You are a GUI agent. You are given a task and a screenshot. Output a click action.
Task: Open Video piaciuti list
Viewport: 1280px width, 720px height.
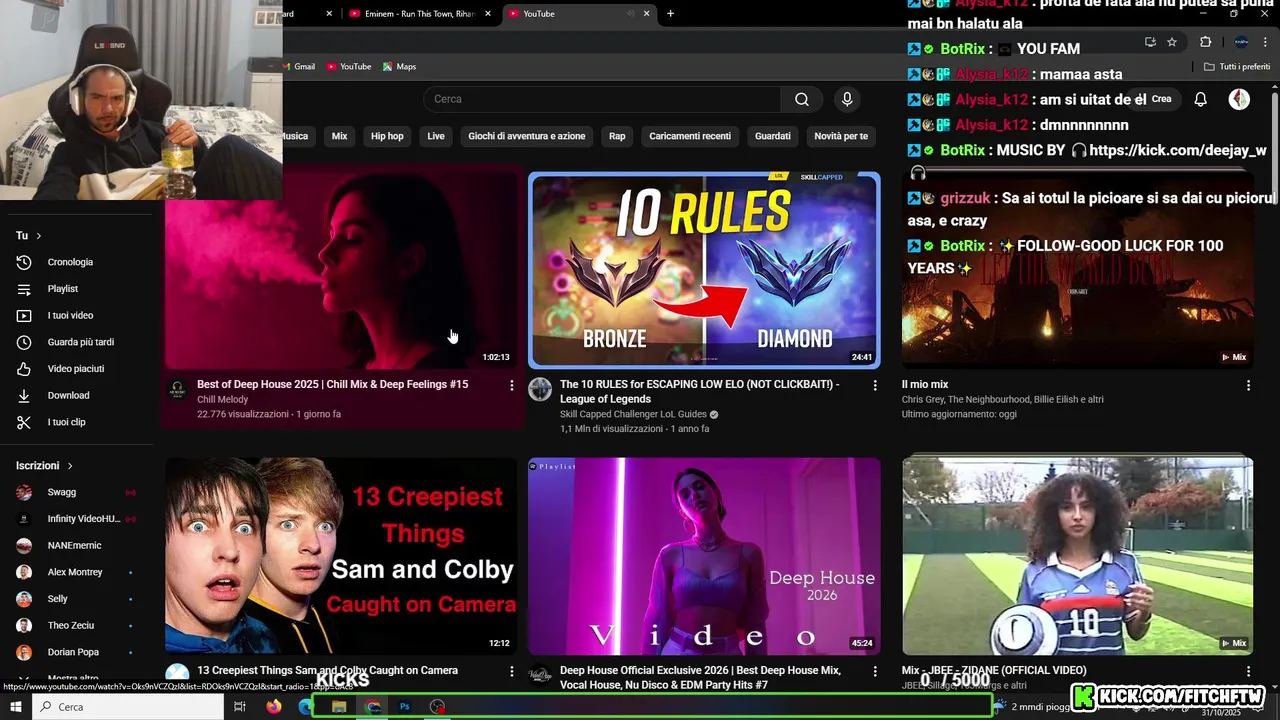(x=76, y=369)
